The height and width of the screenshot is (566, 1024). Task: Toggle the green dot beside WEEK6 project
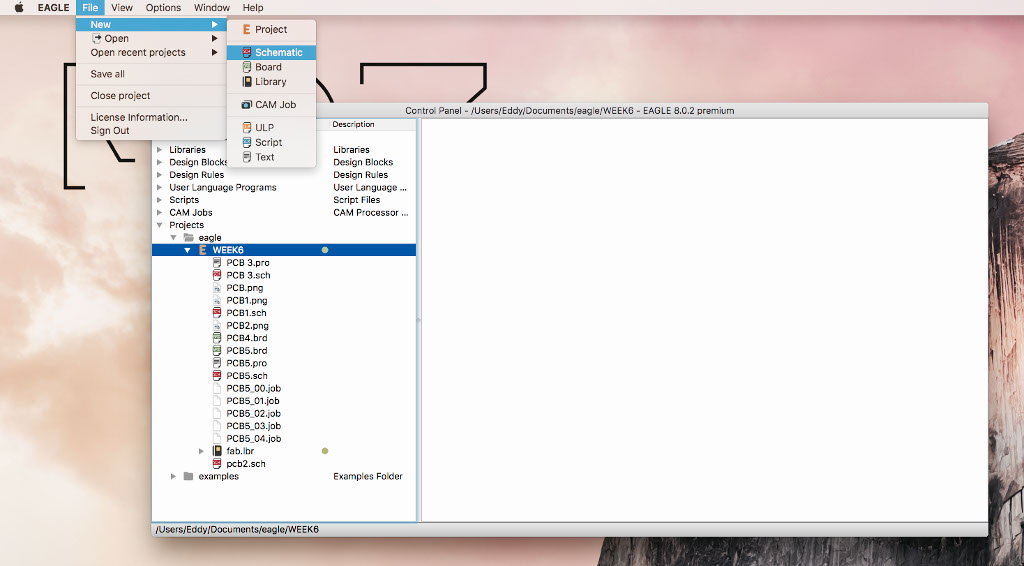(325, 250)
